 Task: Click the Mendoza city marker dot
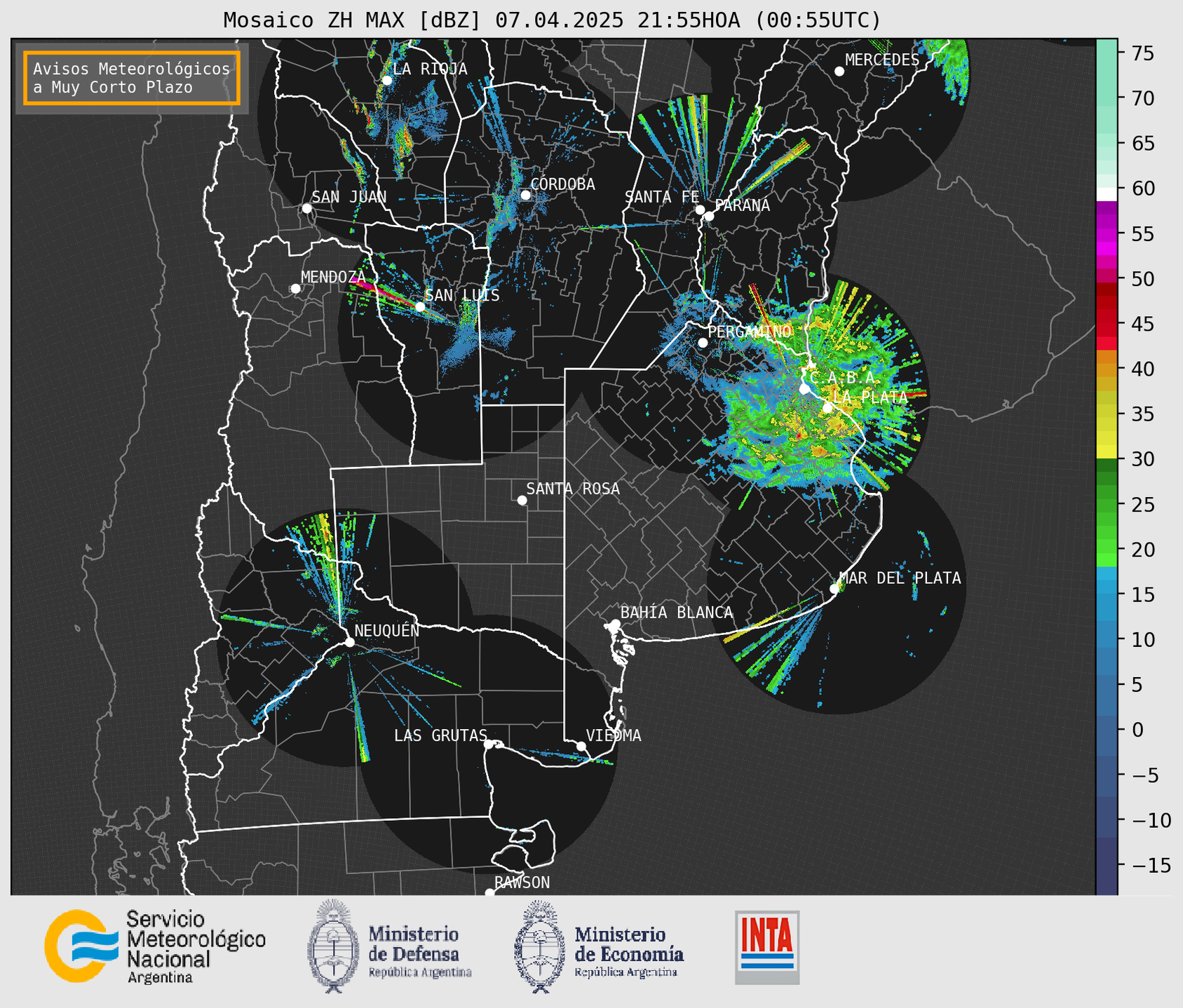coord(295,289)
